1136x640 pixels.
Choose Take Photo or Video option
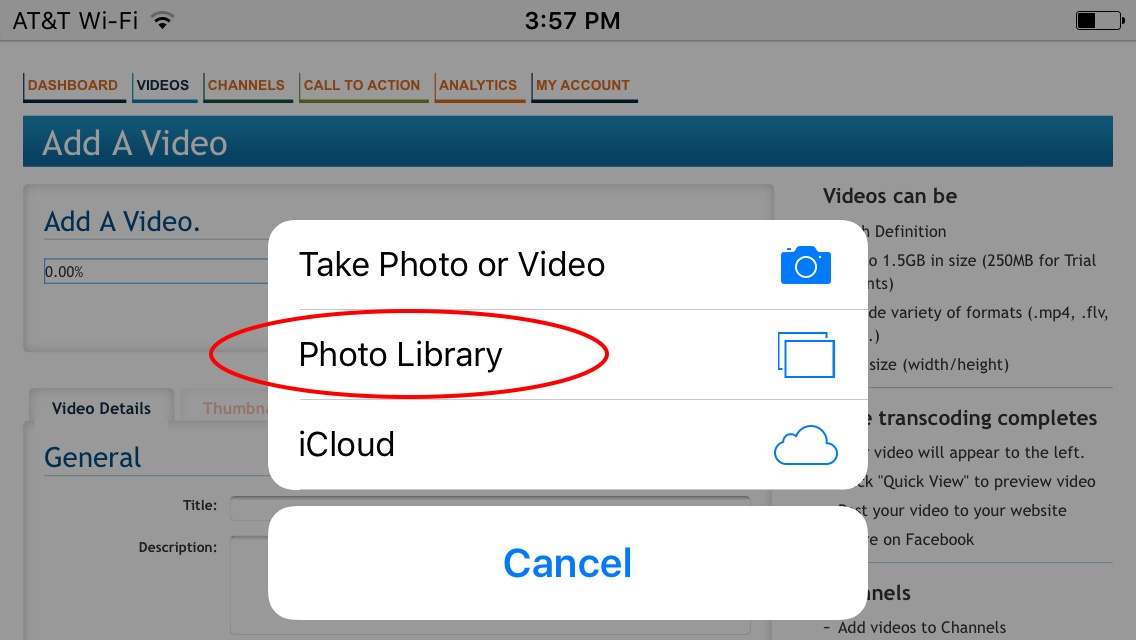[x=568, y=265]
